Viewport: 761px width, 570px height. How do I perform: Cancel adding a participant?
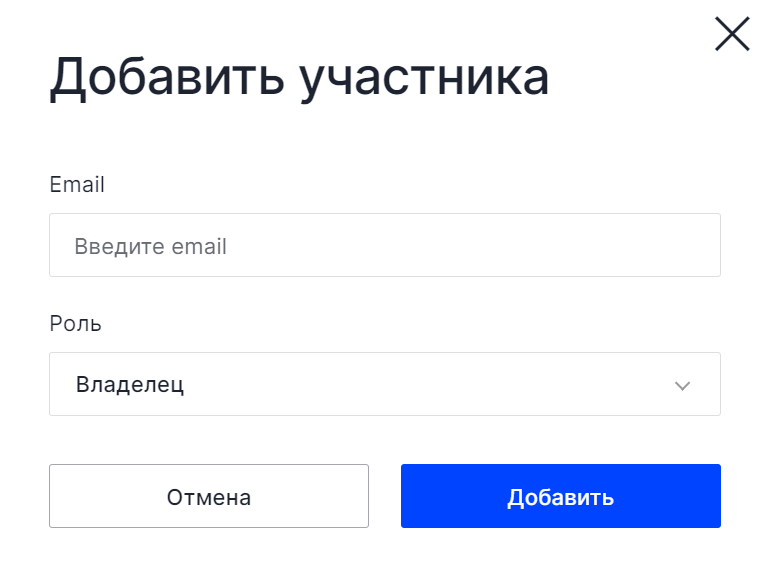point(209,496)
